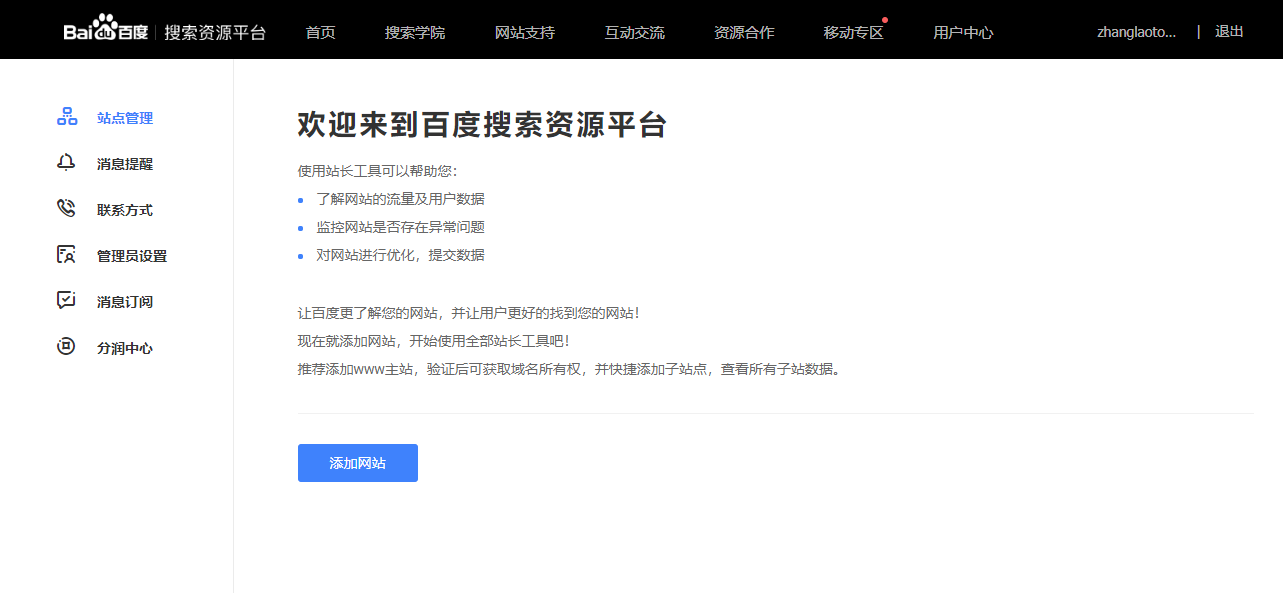Open the zhanglaoto... username account link
1284x594 pixels.
pos(1136,32)
